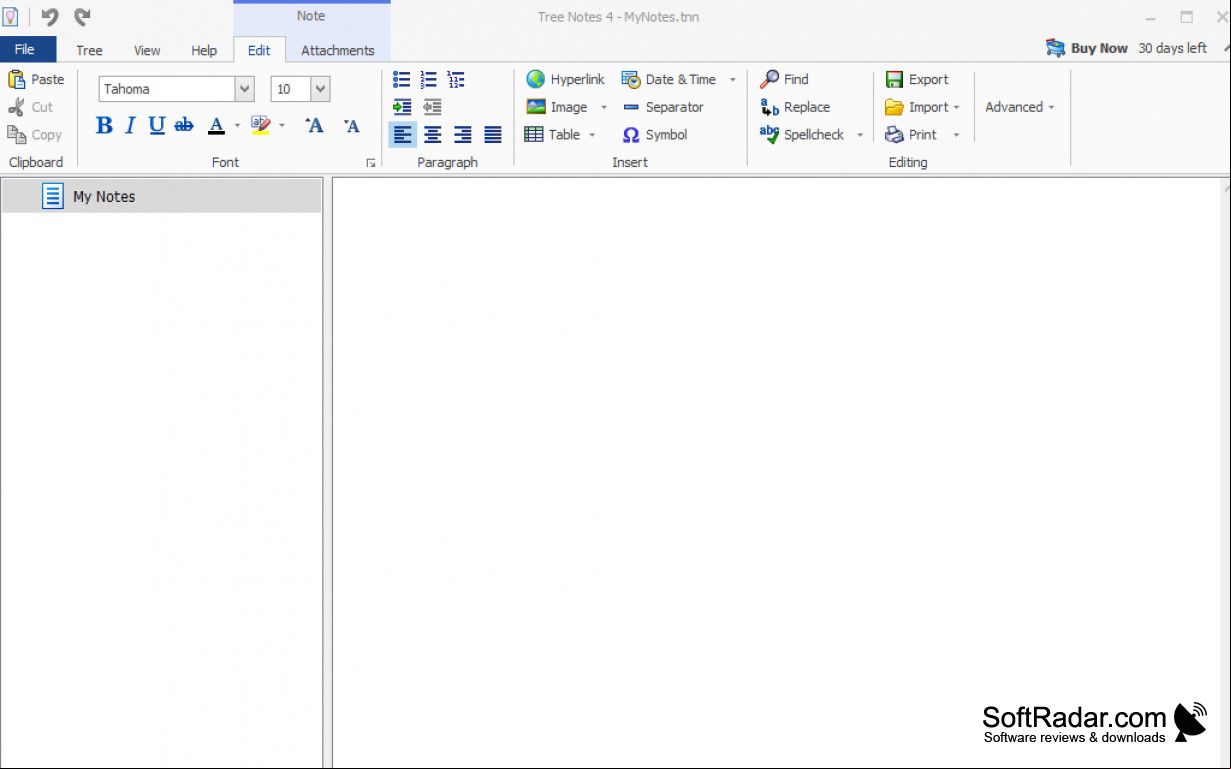Screen dimensions: 1231x769
Task: Copy the selected text
Action: [34, 135]
